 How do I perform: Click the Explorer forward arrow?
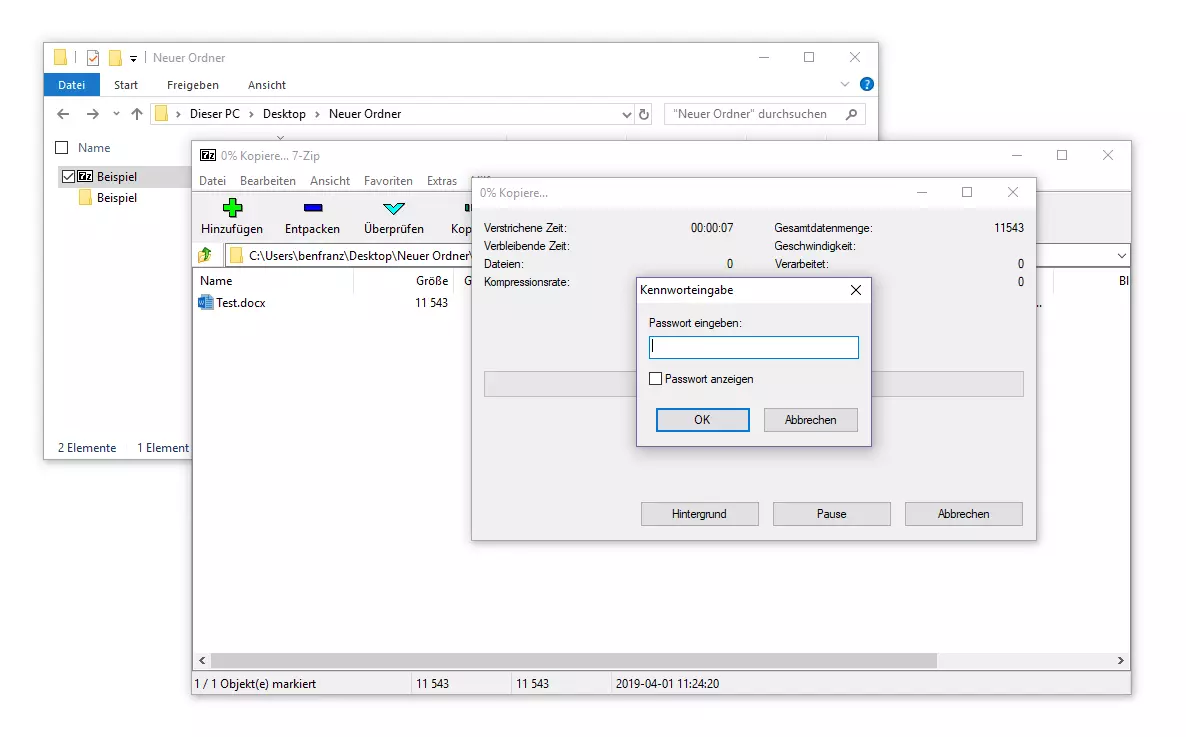(x=92, y=114)
